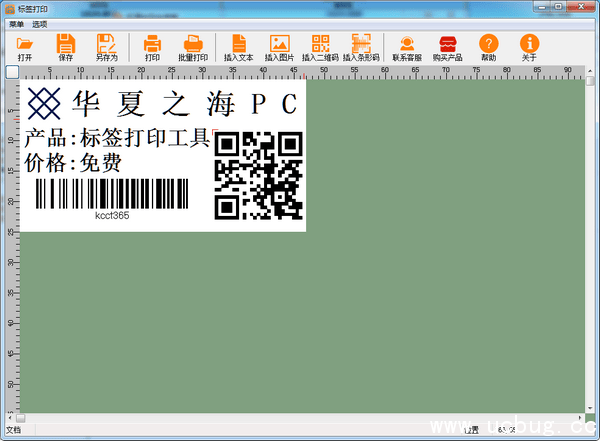This screenshot has height=441, width=600.
Task: Open the 菜单 menu in the menu bar
Action: [16, 24]
